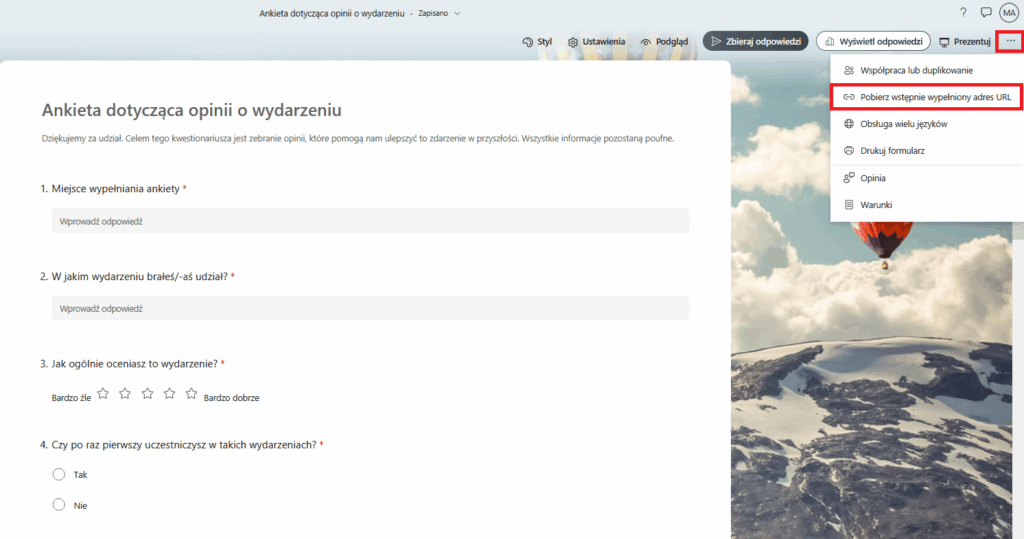This screenshot has height=539, width=1024.
Task: Click the answer field for Miejsce wypełniania ankiety
Action: (370, 221)
